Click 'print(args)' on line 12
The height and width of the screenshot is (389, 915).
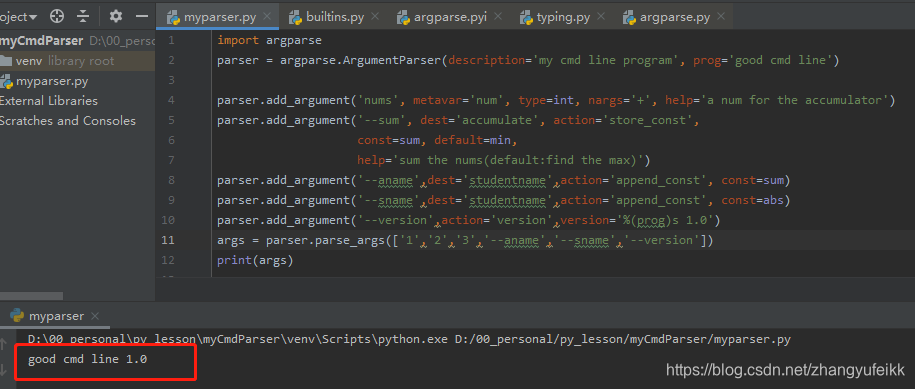click(x=255, y=260)
